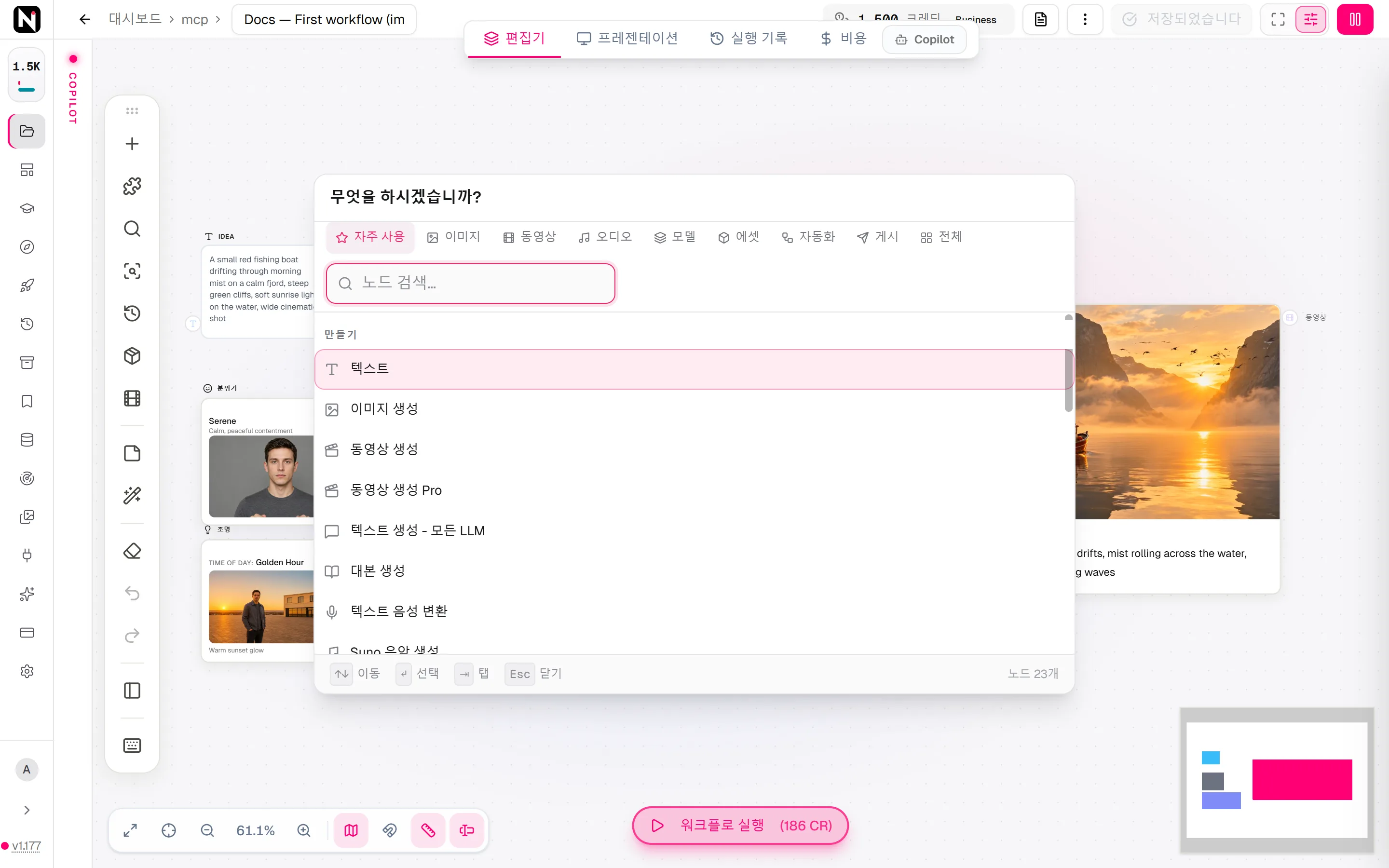Switch to the 프레젠테이션 tab

click(627, 39)
